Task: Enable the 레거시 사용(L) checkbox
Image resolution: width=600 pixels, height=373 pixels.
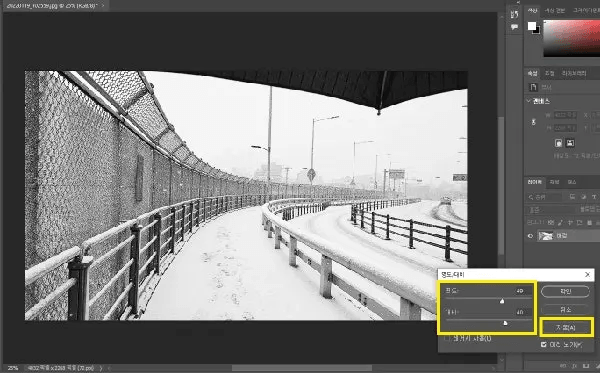Action: click(448, 339)
